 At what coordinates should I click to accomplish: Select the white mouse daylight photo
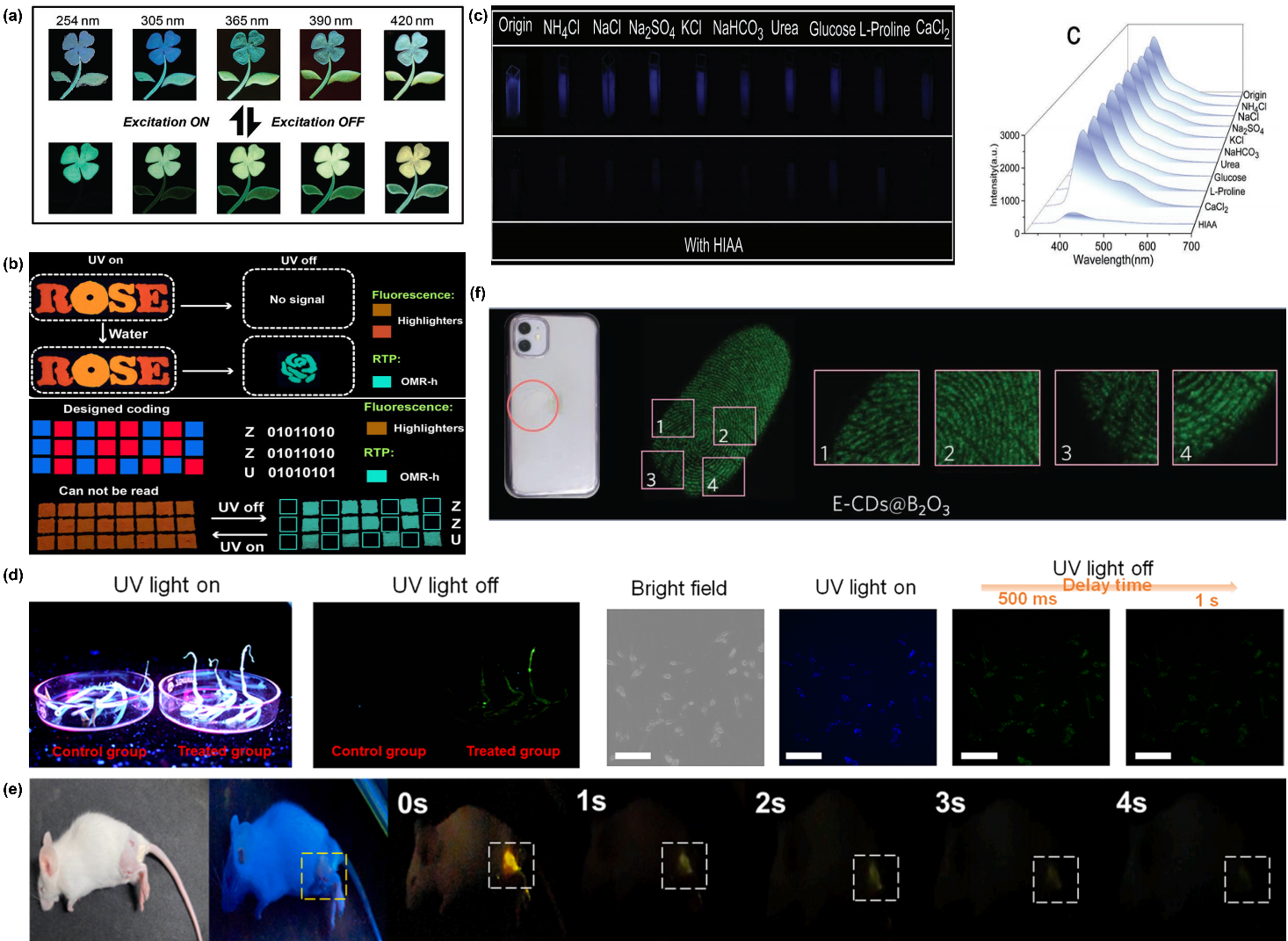coord(119,859)
